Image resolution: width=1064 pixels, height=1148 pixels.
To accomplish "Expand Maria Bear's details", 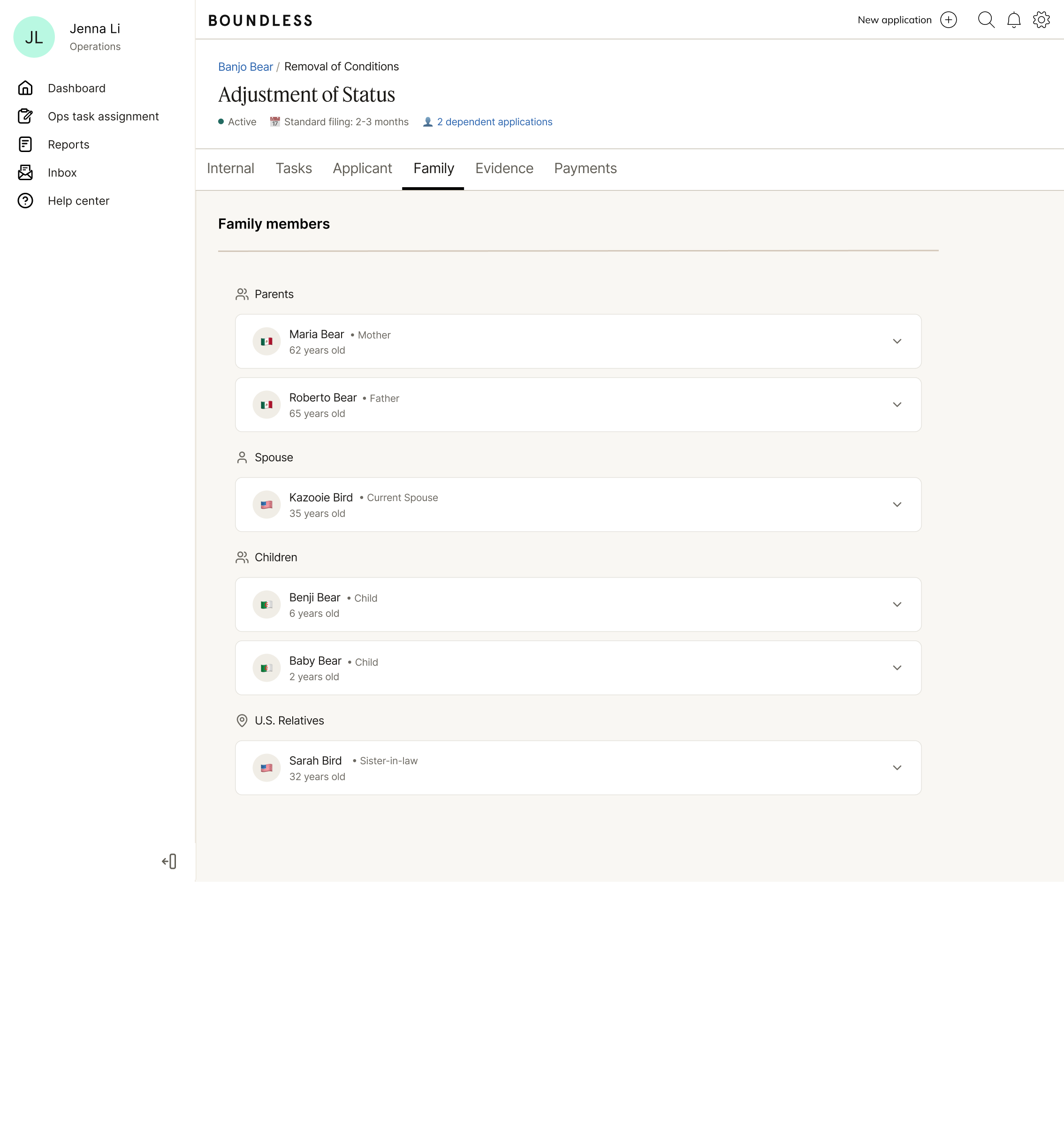I will [x=897, y=342].
